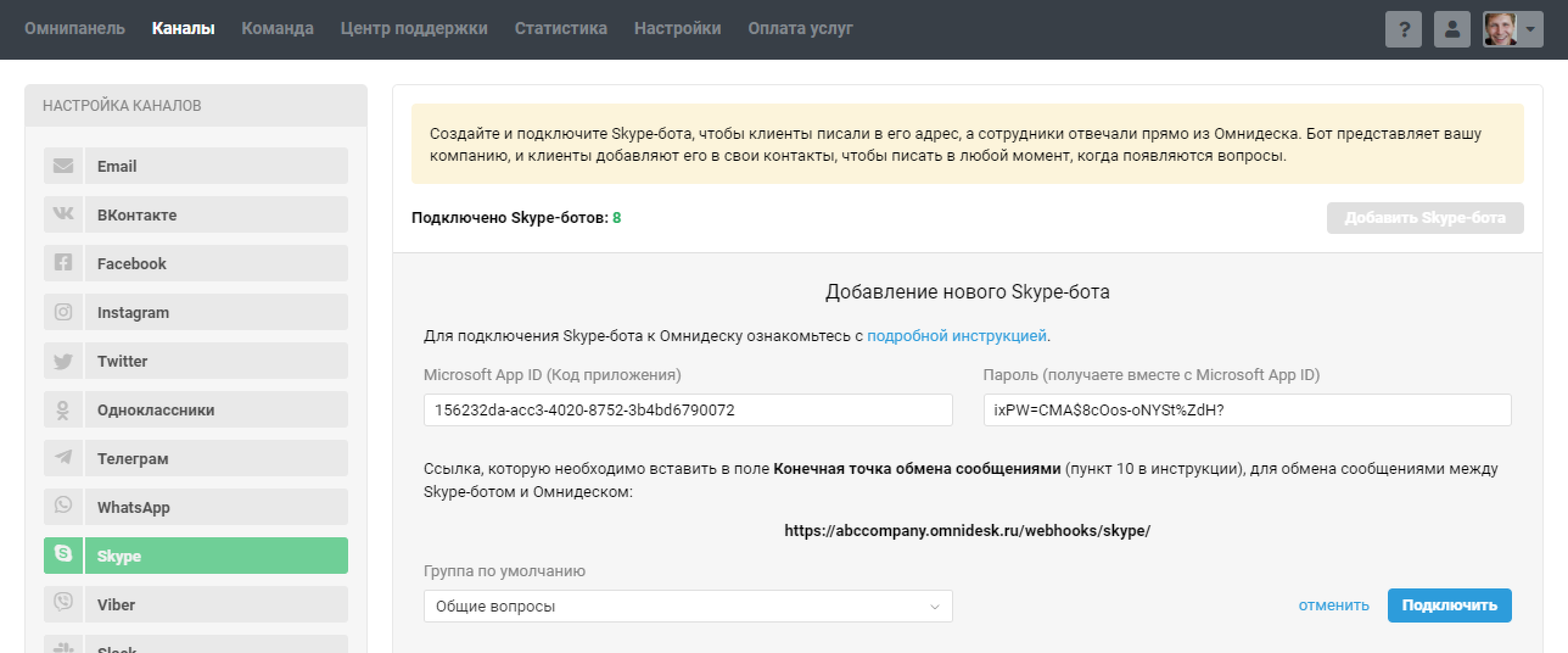This screenshot has height=653, width=1568.
Task: Open the Каналы menu item
Action: point(183,29)
